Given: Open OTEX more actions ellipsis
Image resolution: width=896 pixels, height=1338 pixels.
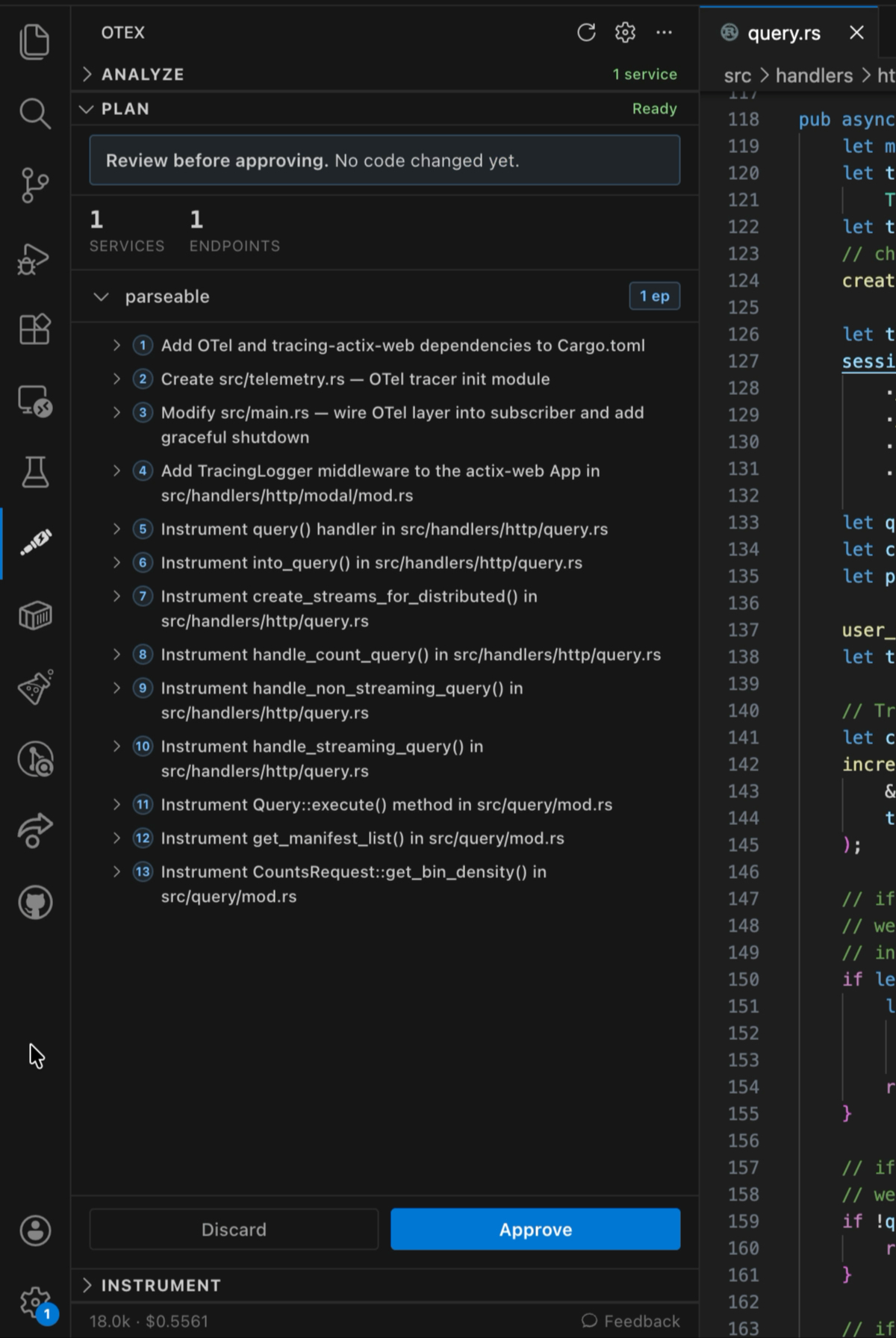Looking at the screenshot, I should (x=664, y=32).
